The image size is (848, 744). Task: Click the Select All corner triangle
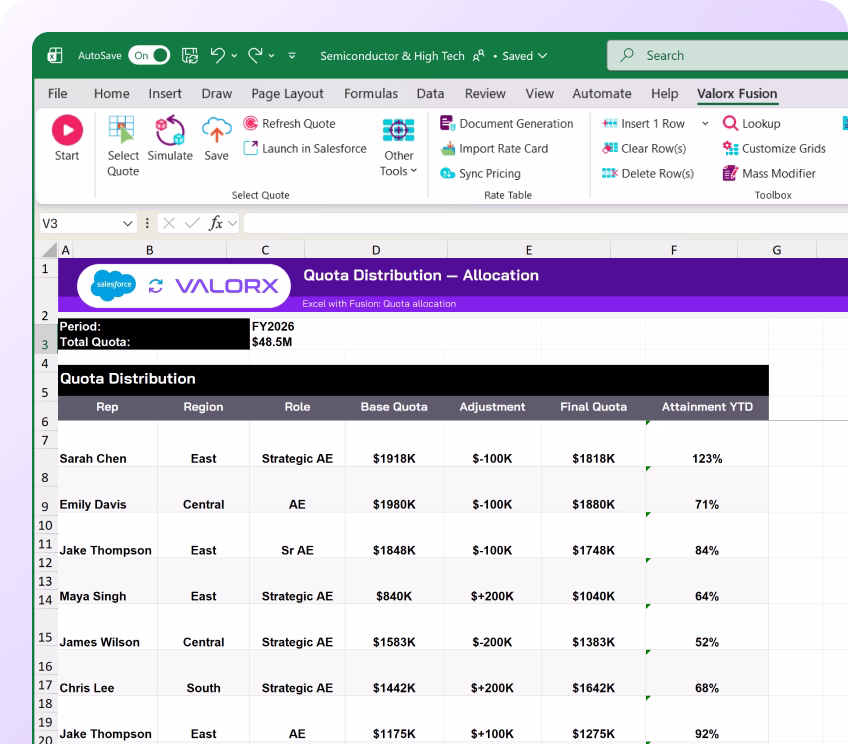[x=50, y=250]
